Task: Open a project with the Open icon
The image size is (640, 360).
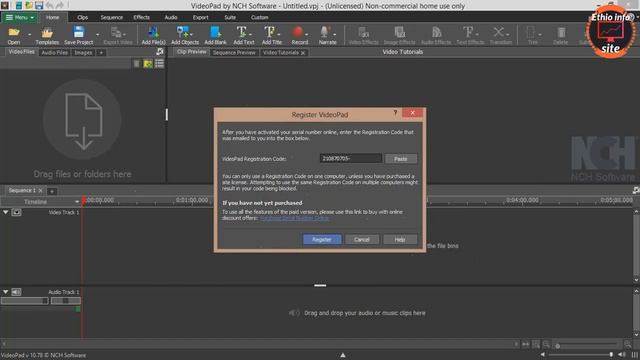Action: [13, 35]
